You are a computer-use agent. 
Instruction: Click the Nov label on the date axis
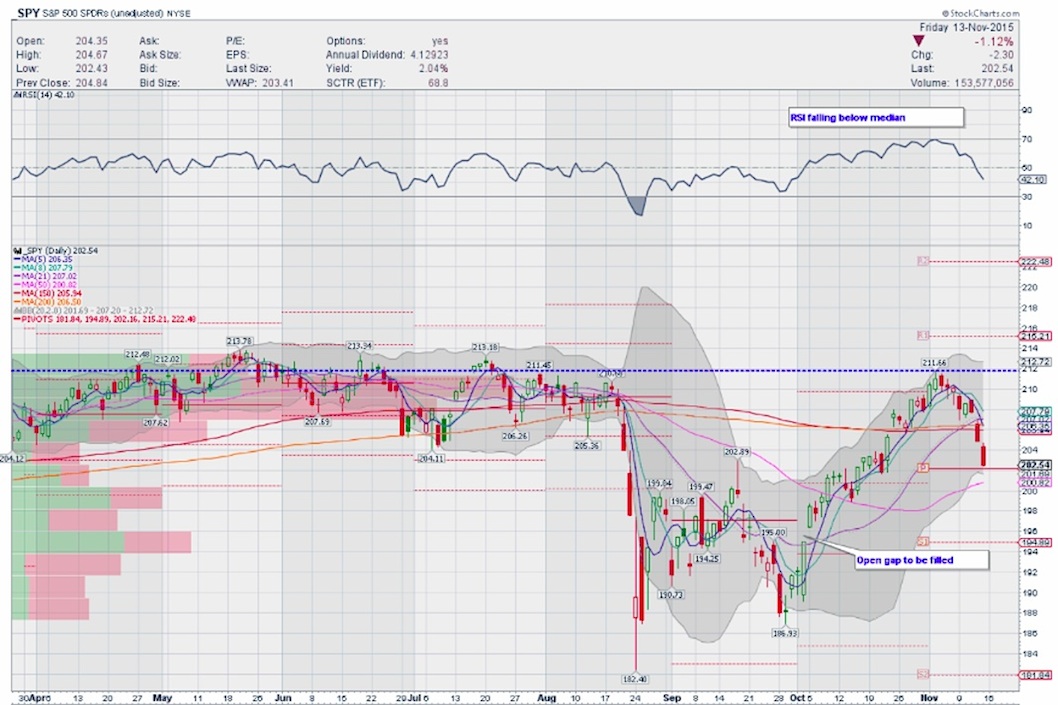(x=930, y=698)
